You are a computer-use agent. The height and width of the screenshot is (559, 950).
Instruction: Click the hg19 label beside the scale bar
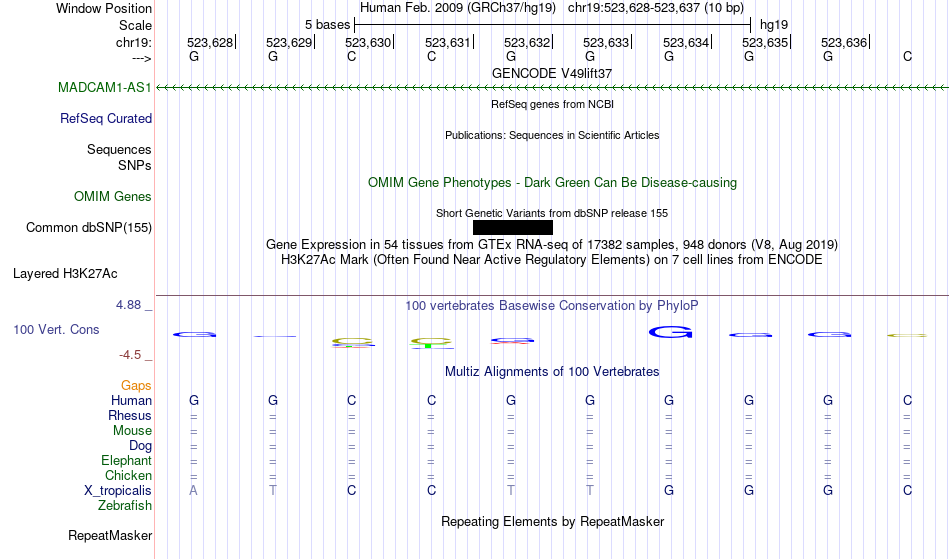click(774, 25)
